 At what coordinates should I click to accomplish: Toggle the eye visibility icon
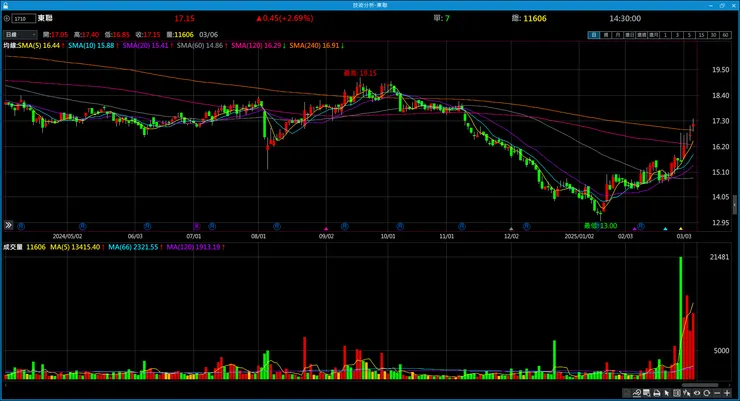click(x=697, y=393)
